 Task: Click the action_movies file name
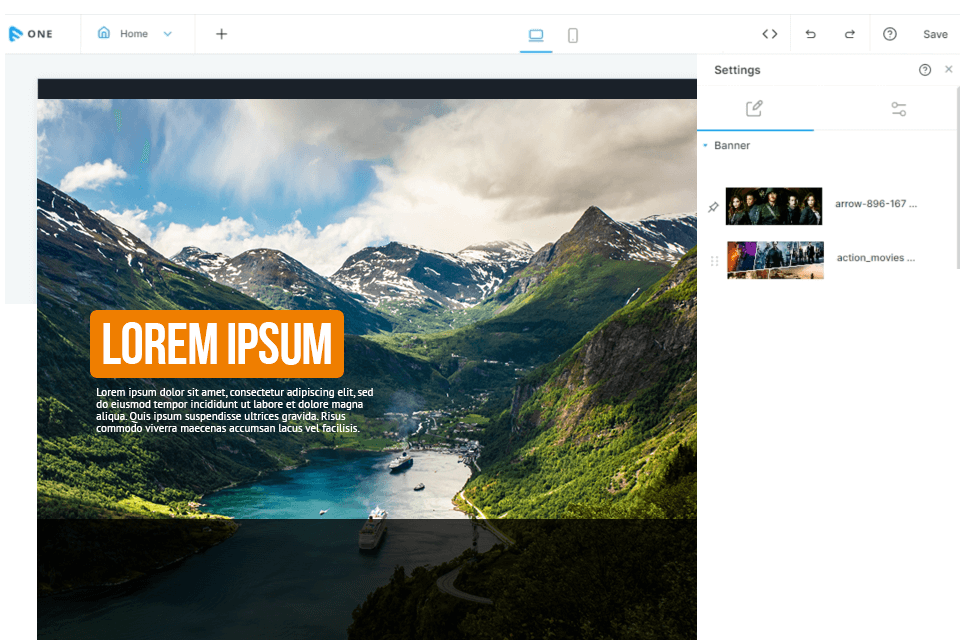(876, 258)
